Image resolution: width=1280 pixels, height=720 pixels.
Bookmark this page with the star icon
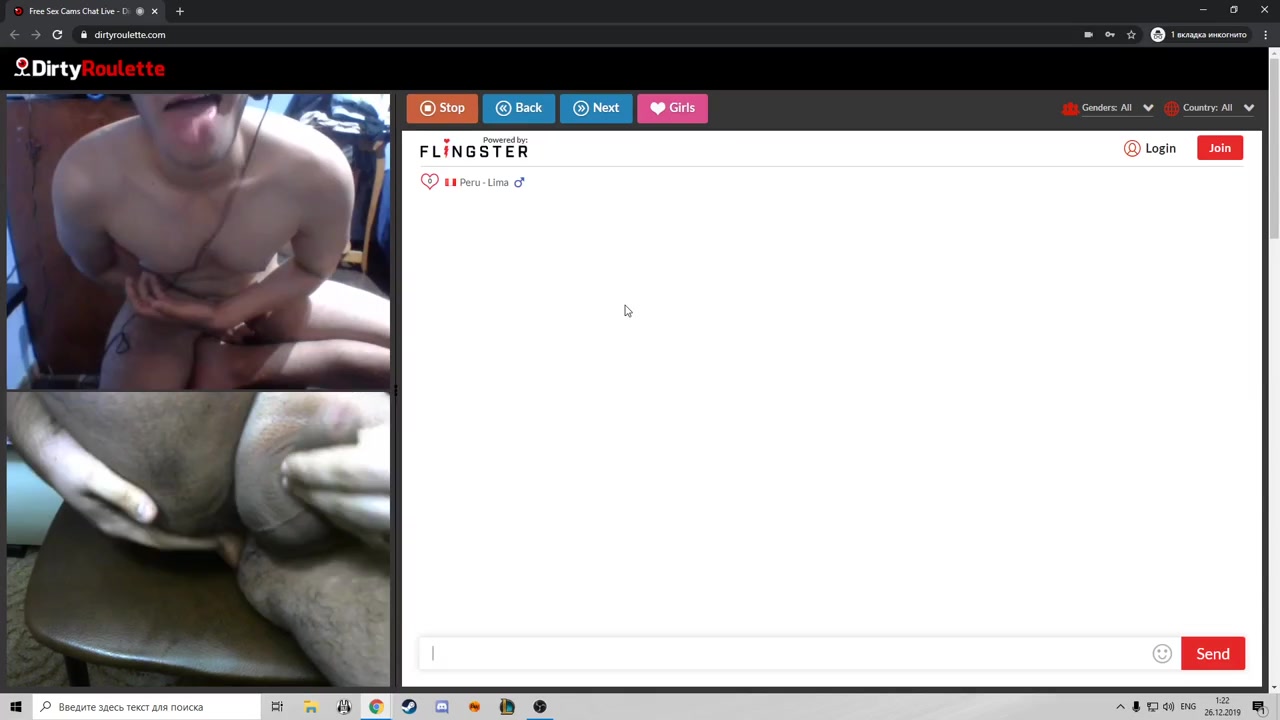(x=1131, y=35)
